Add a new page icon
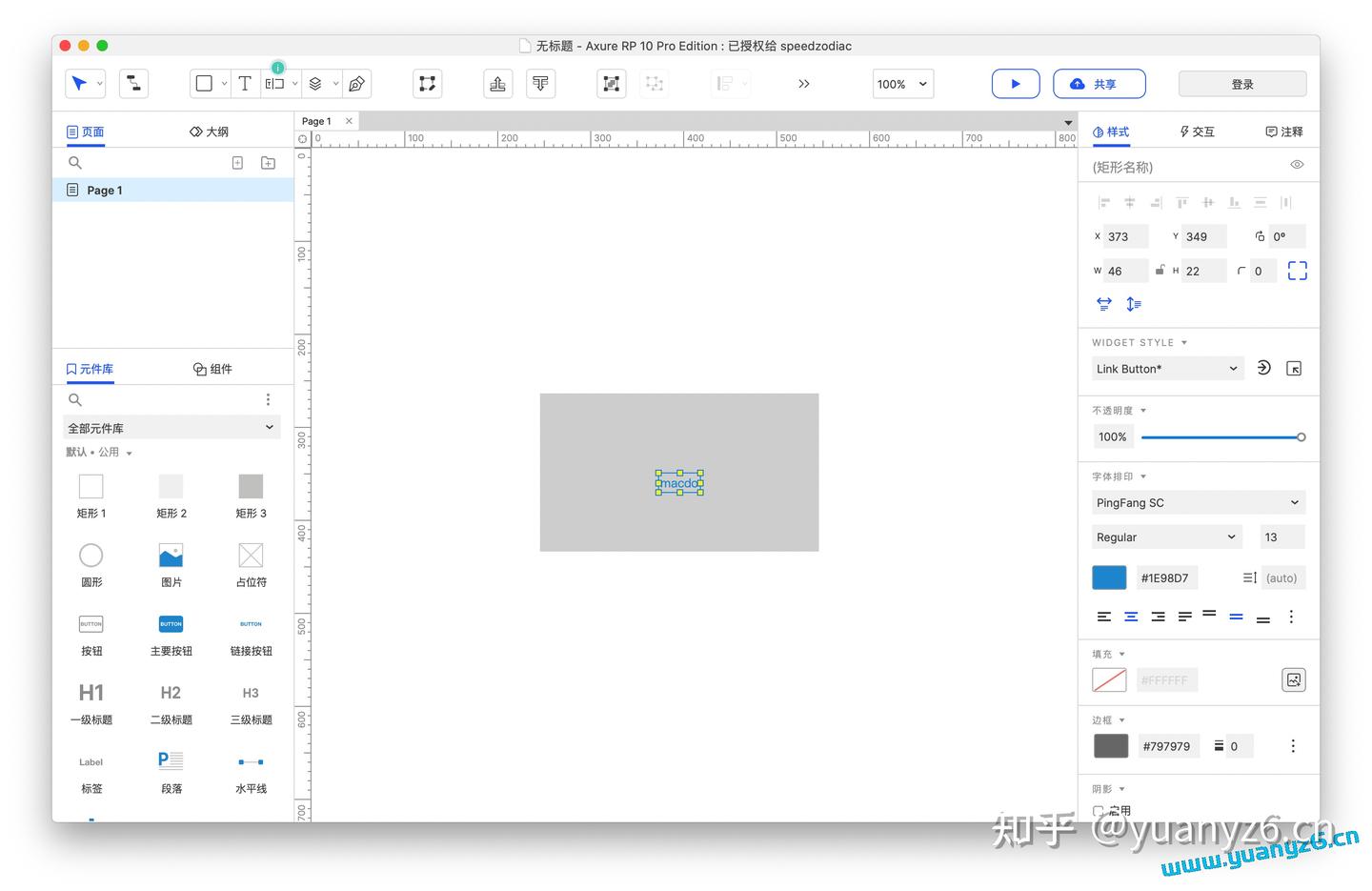 (x=238, y=163)
